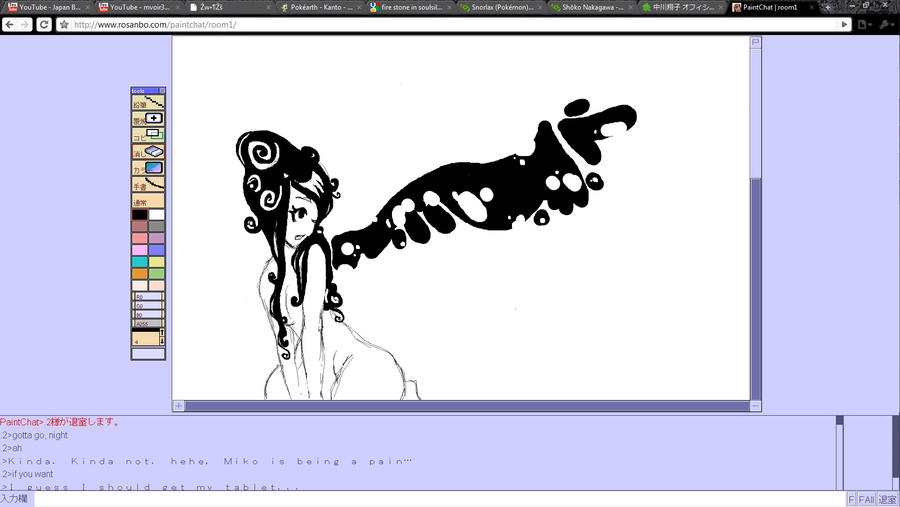Select the eraser (消し) tool
The height and width of the screenshot is (507, 900).
pyautogui.click(x=148, y=152)
